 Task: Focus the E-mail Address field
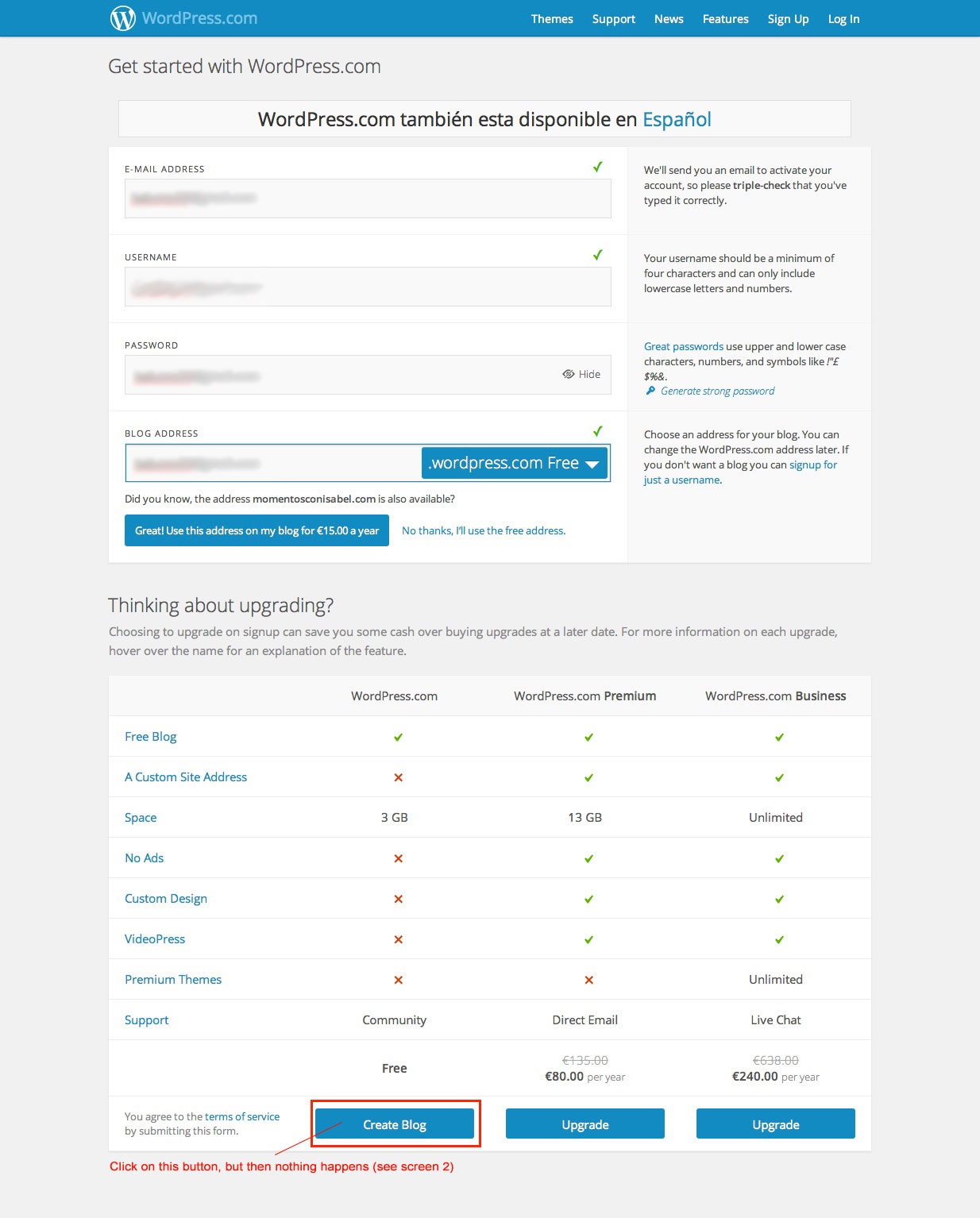(x=368, y=199)
